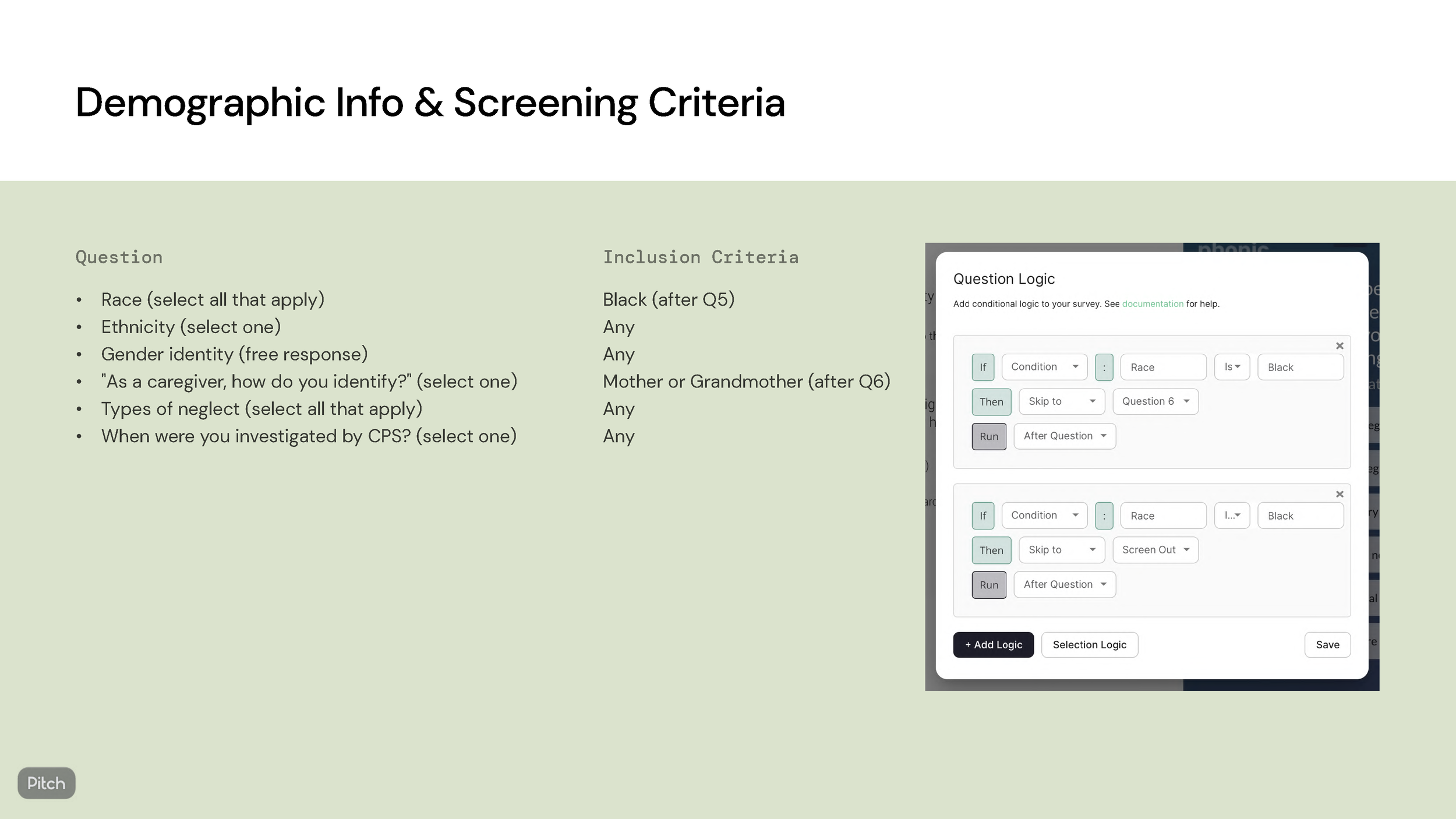The image size is (1456, 819).
Task: Click the first rule's If label
Action: [x=983, y=367]
